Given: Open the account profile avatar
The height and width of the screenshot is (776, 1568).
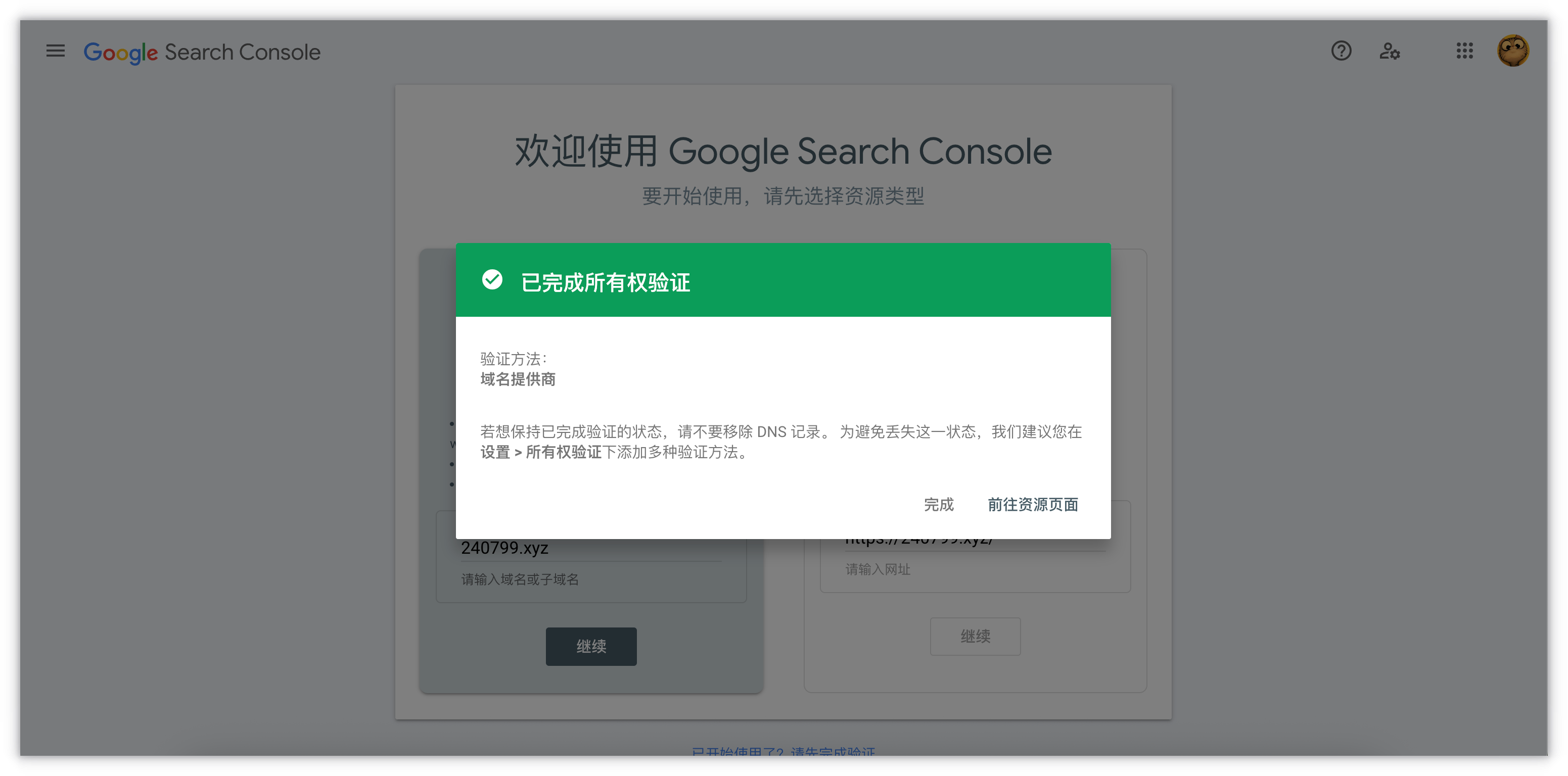Looking at the screenshot, I should point(1512,51).
